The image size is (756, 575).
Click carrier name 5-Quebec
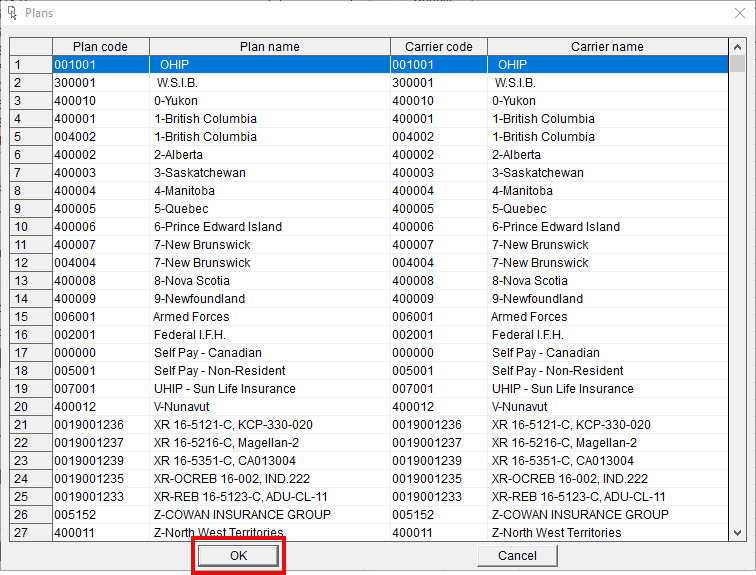(x=608, y=209)
